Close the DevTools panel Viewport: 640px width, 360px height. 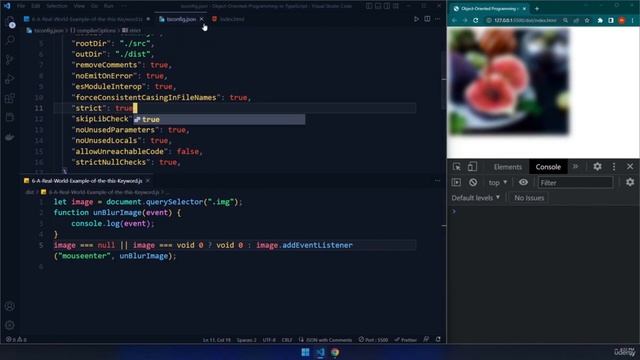(630, 167)
